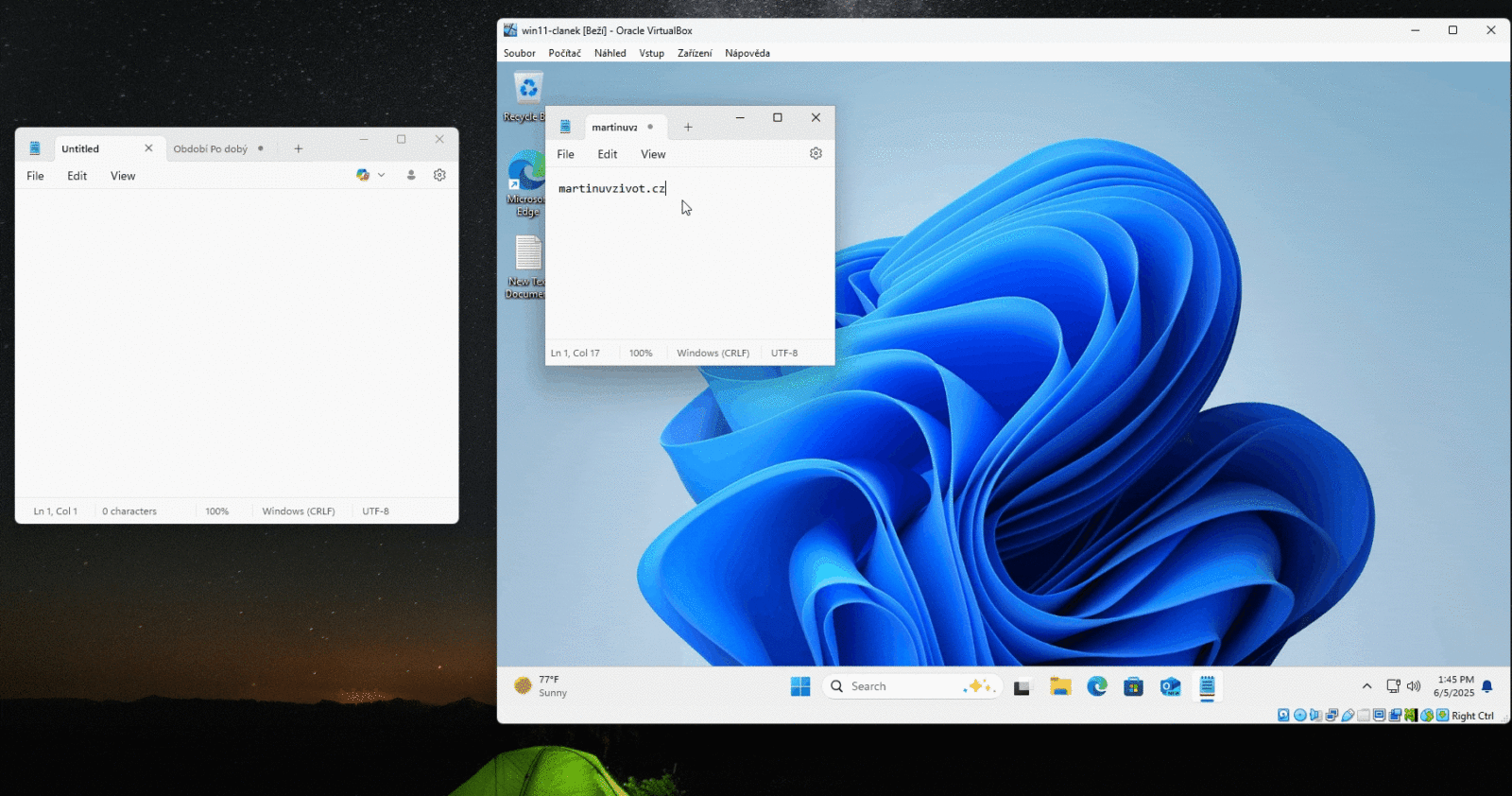
Task: Open Edit menu in host Notepad
Action: (x=77, y=176)
